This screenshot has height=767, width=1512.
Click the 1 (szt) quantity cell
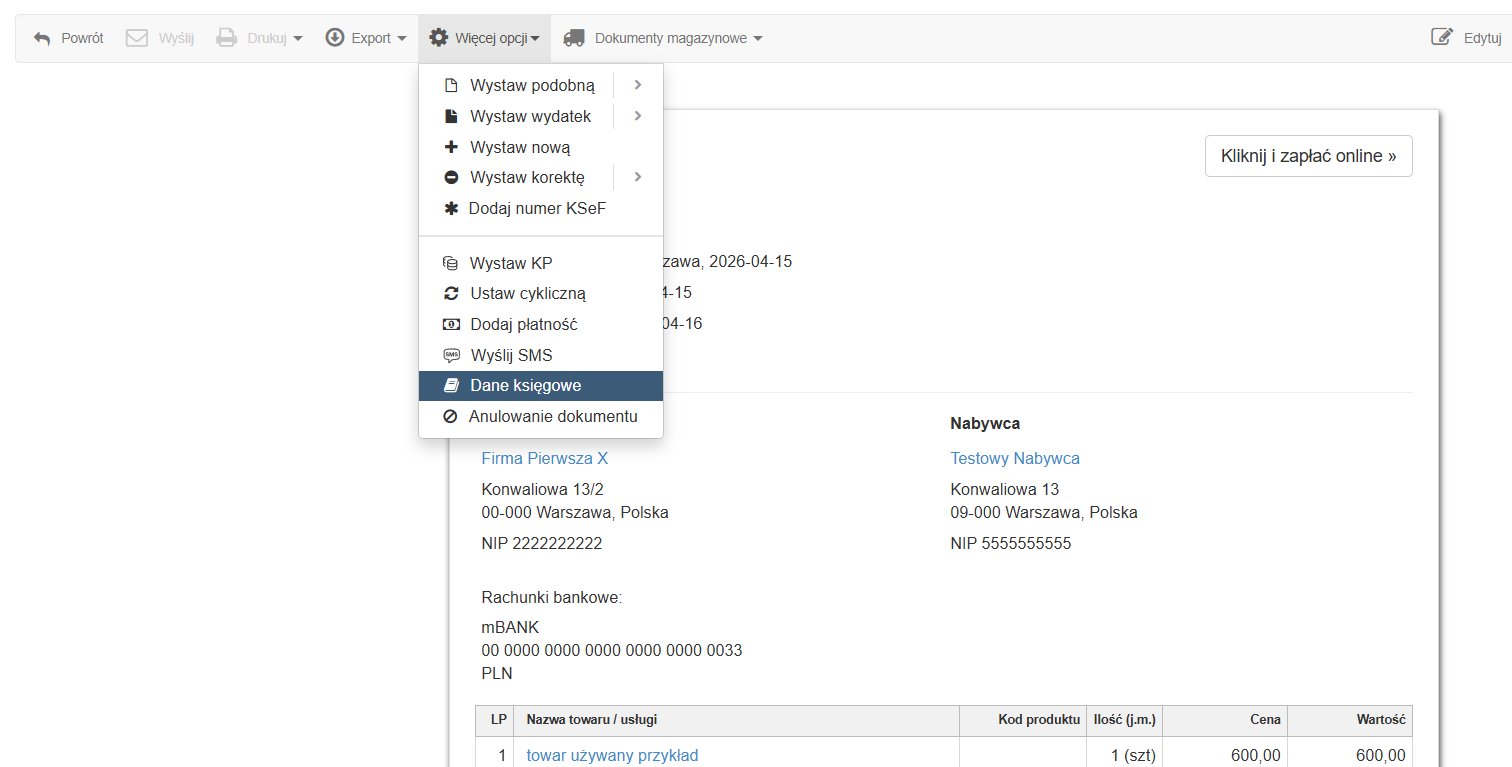pyautogui.click(x=1134, y=755)
